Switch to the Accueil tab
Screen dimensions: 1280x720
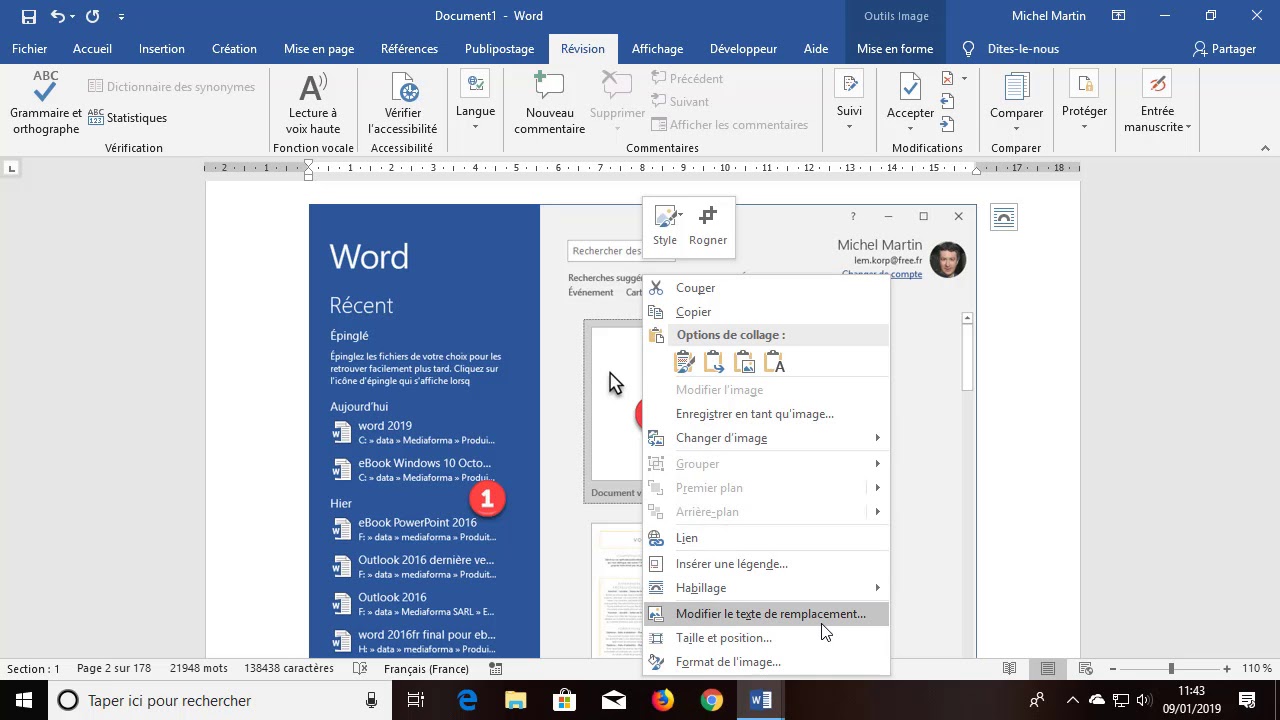(92, 49)
